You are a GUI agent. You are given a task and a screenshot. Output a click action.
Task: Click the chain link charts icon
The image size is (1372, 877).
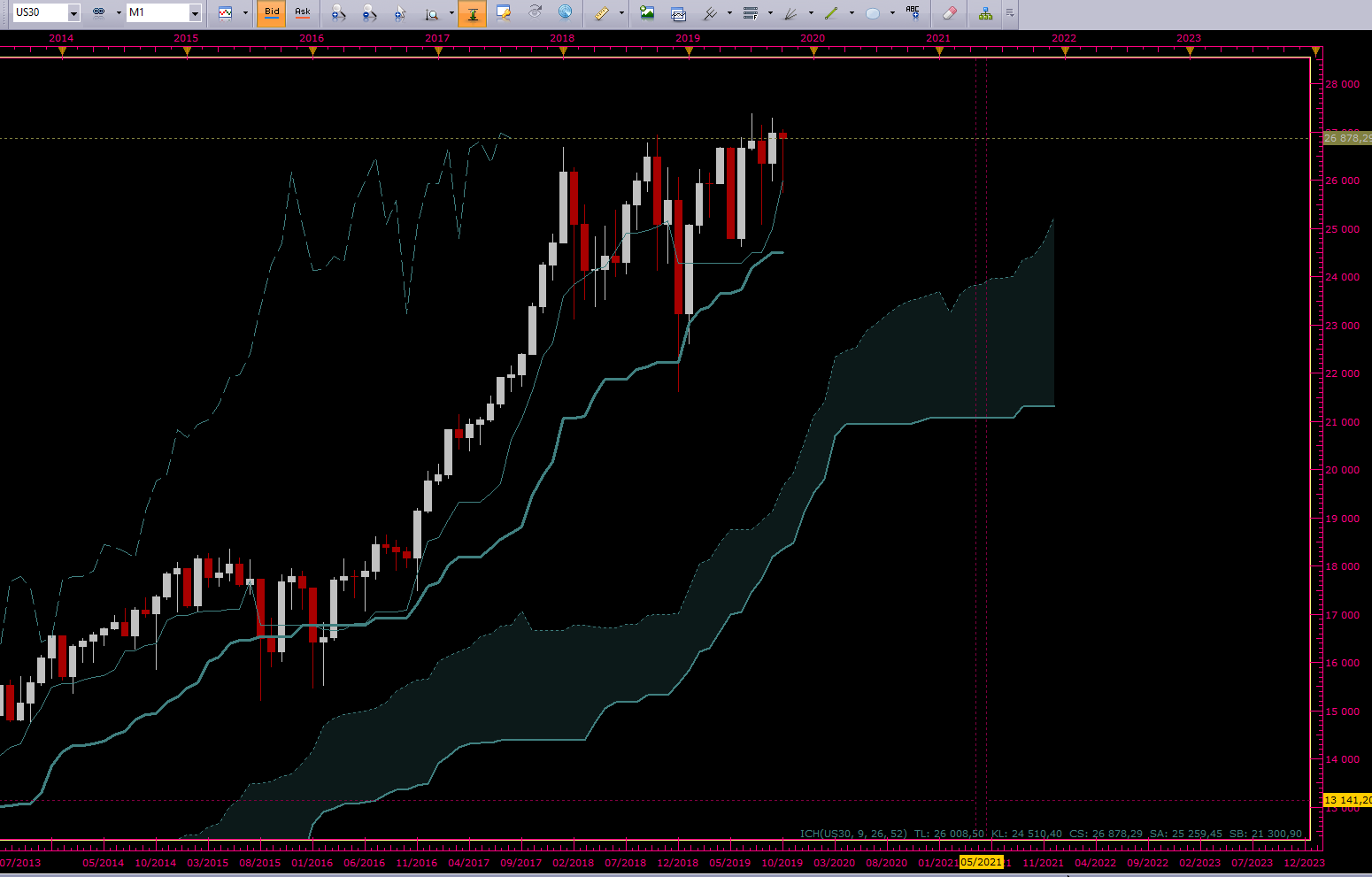click(x=98, y=12)
